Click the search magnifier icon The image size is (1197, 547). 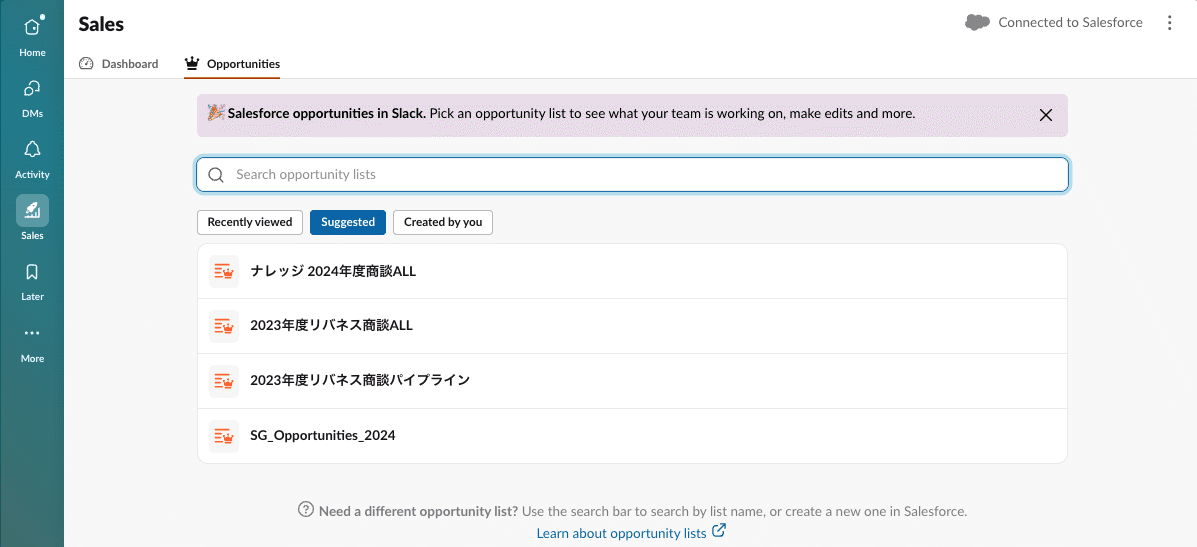216,175
